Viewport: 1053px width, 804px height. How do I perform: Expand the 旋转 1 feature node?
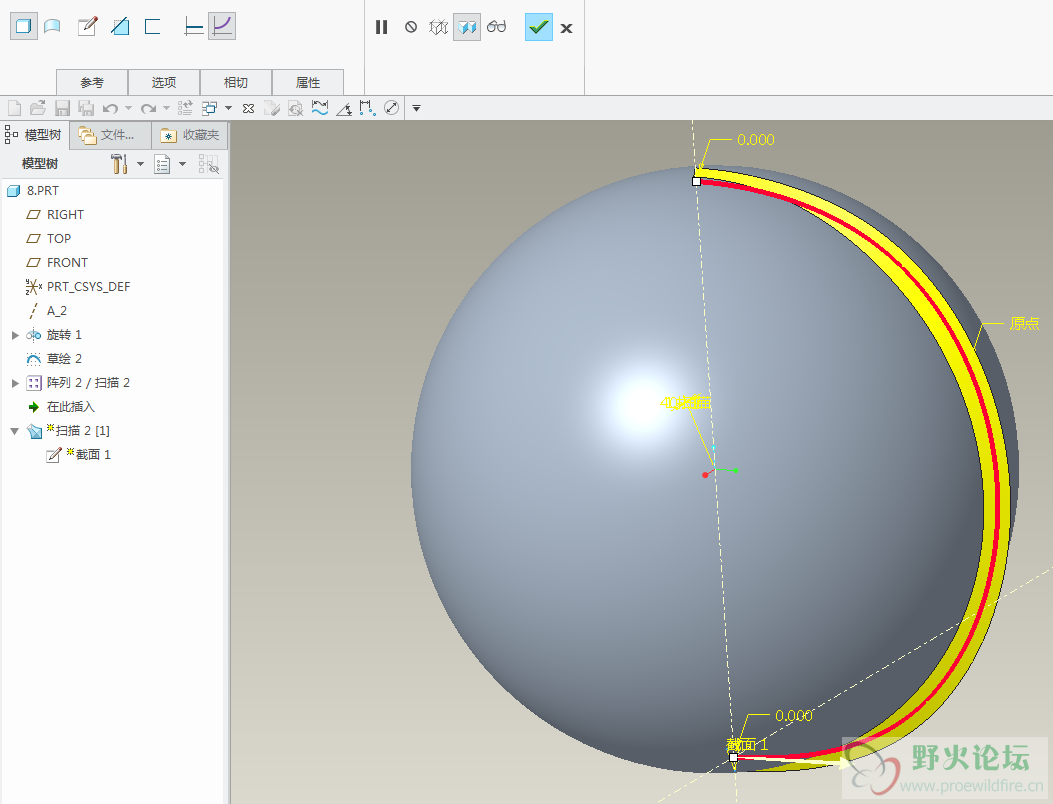click(15, 335)
